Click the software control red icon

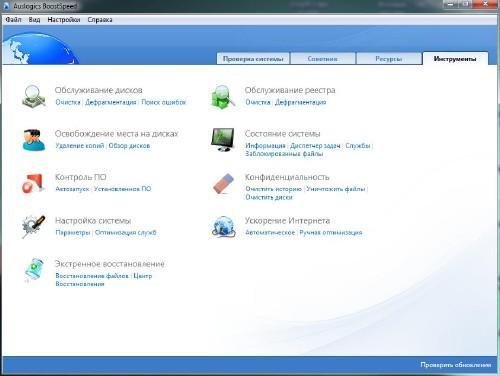33,183
